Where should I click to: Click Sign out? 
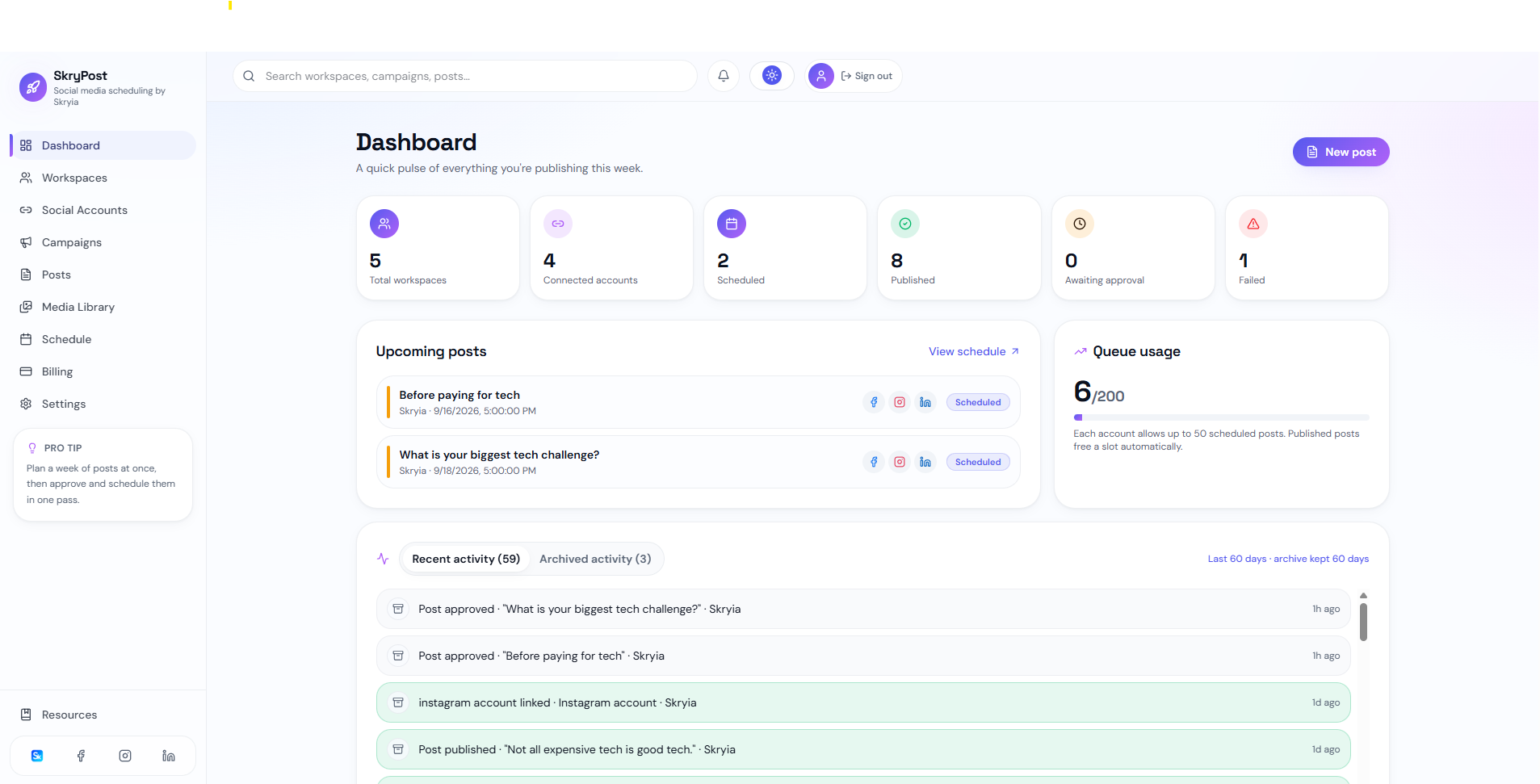867,76
